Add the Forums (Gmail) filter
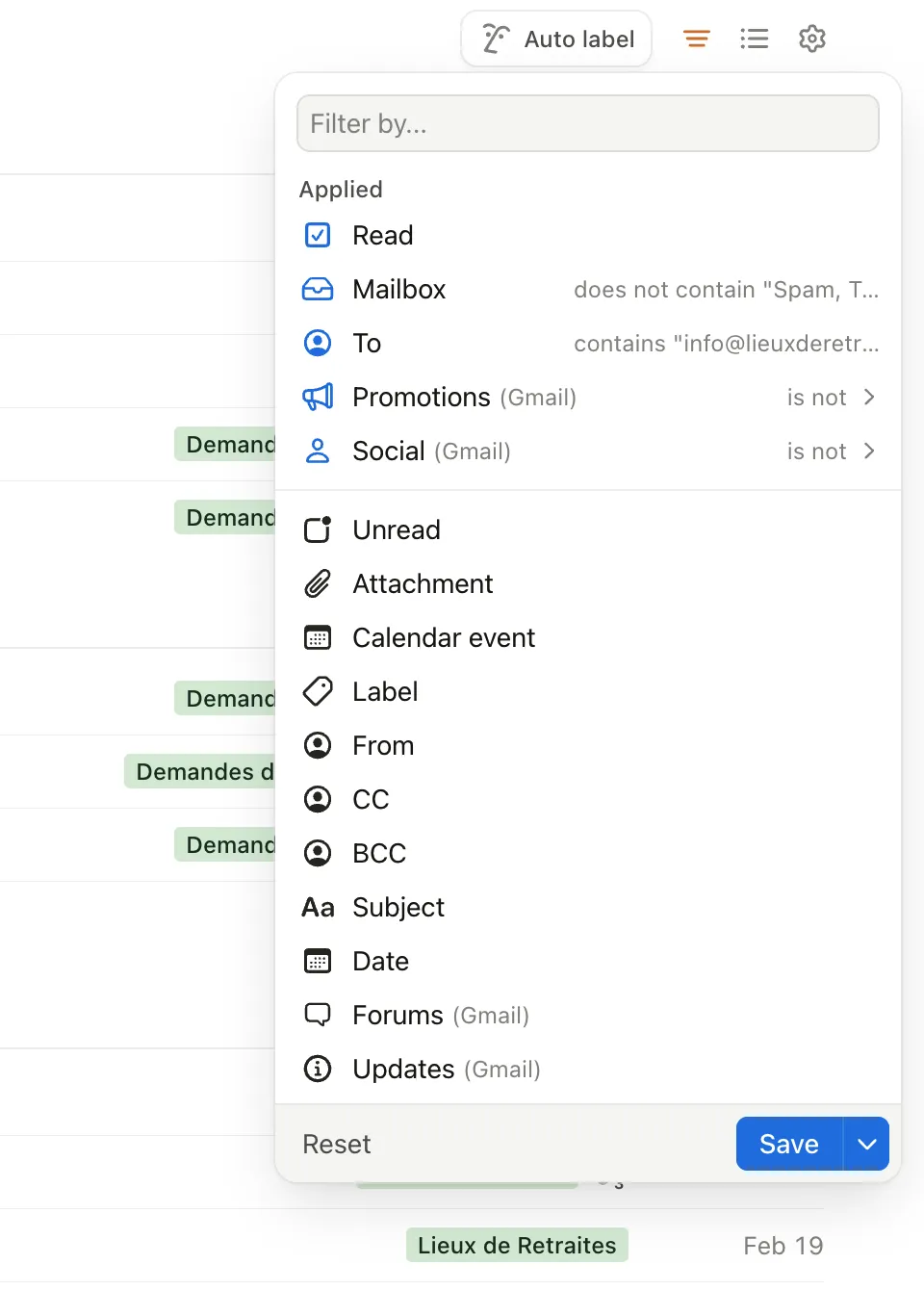This screenshot has width=924, height=1290. pos(440,1016)
